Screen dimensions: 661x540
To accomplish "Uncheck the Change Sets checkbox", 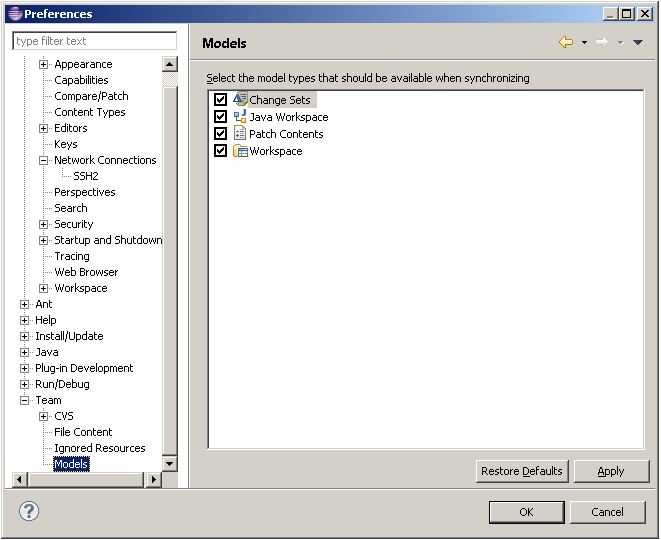I will tap(220, 99).
